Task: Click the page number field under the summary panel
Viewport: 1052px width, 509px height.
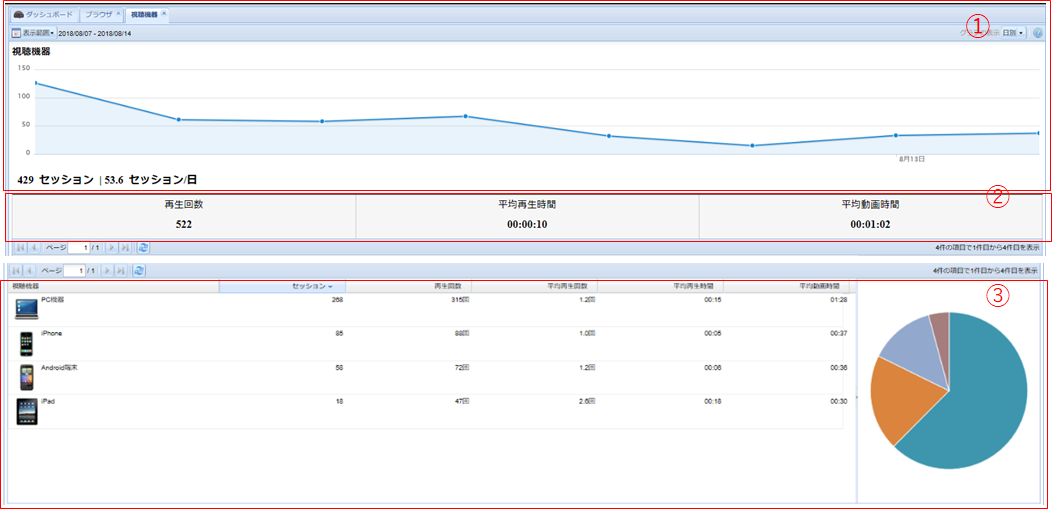Action: pos(78,247)
